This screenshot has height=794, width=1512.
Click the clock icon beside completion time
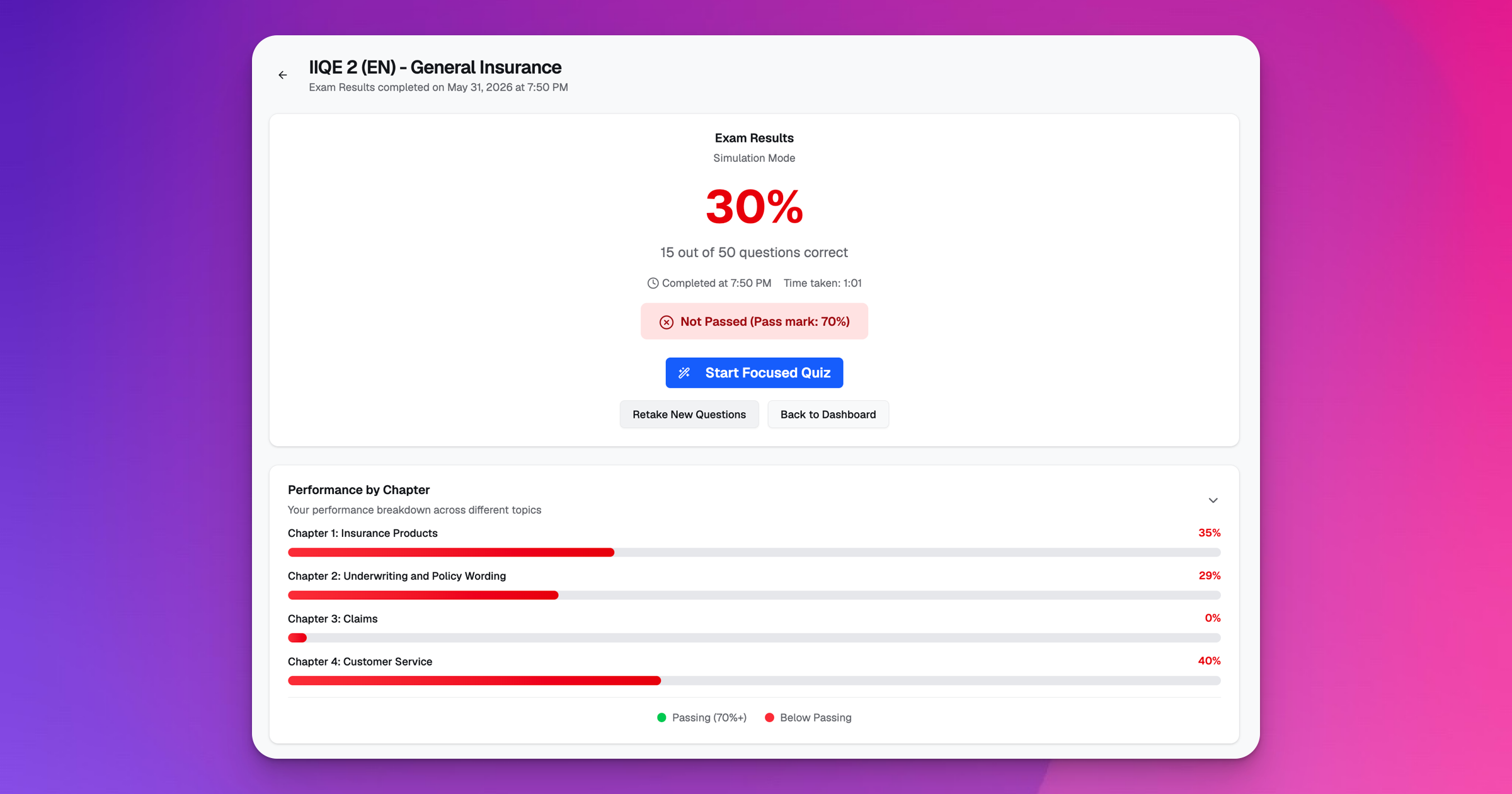point(653,284)
